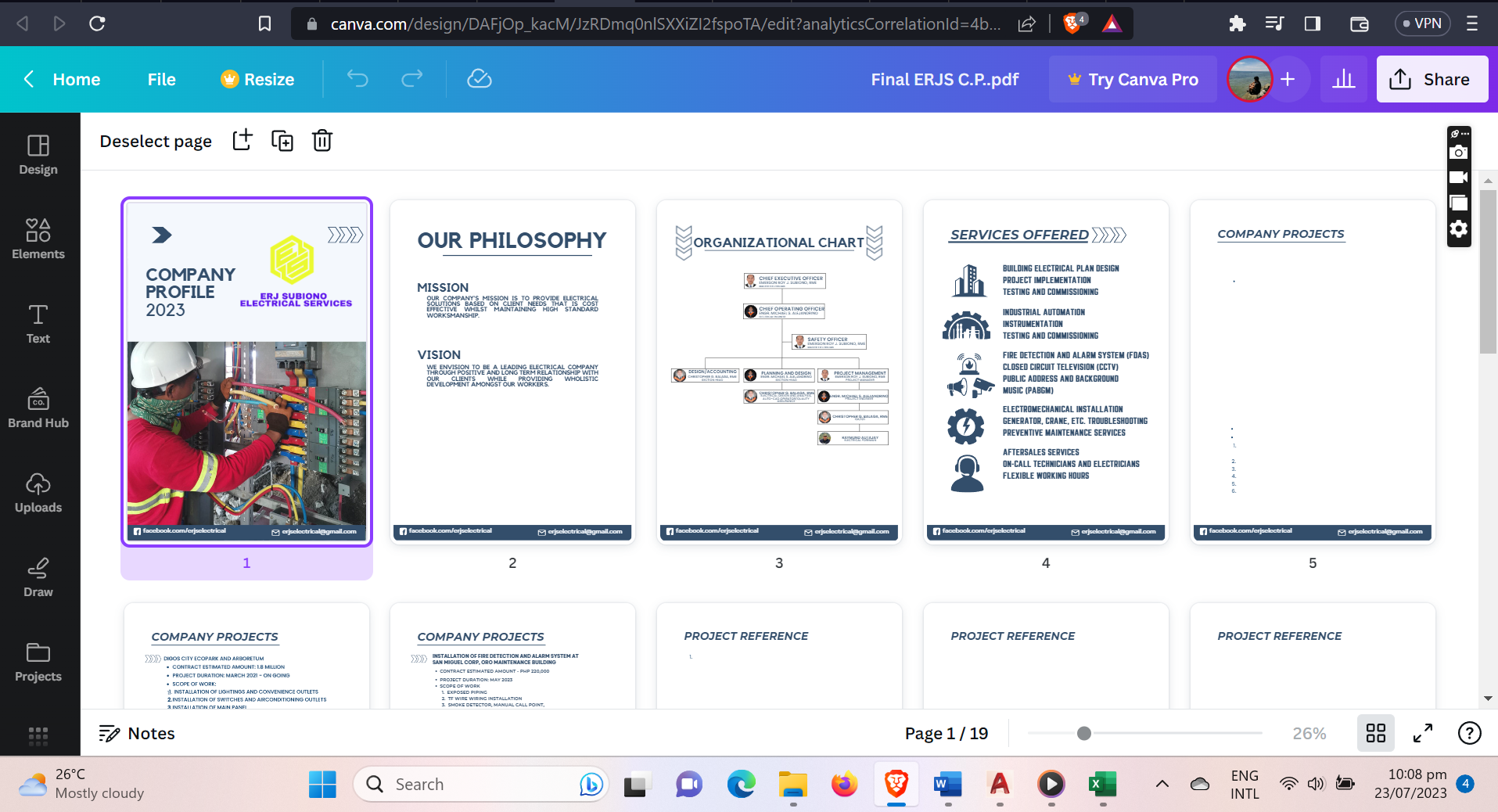Toggle grid view of pages

coord(1376,733)
